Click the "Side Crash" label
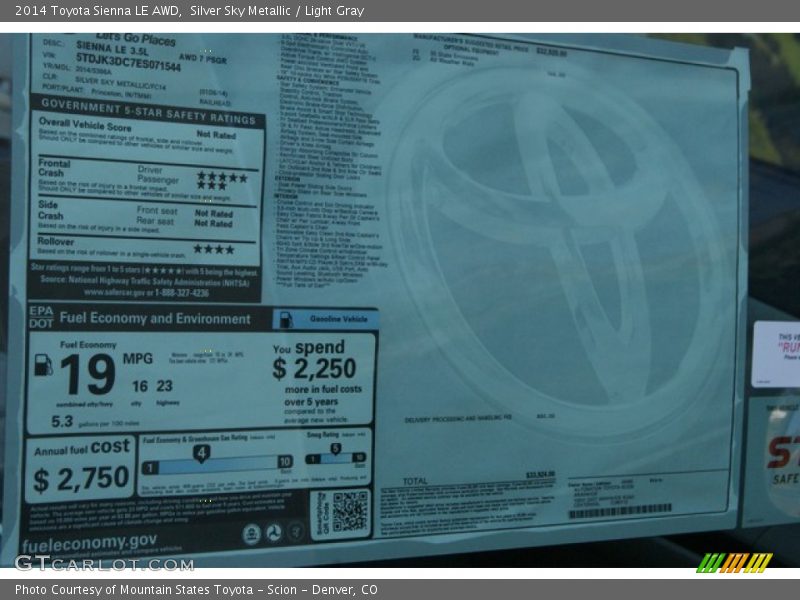 (x=51, y=210)
